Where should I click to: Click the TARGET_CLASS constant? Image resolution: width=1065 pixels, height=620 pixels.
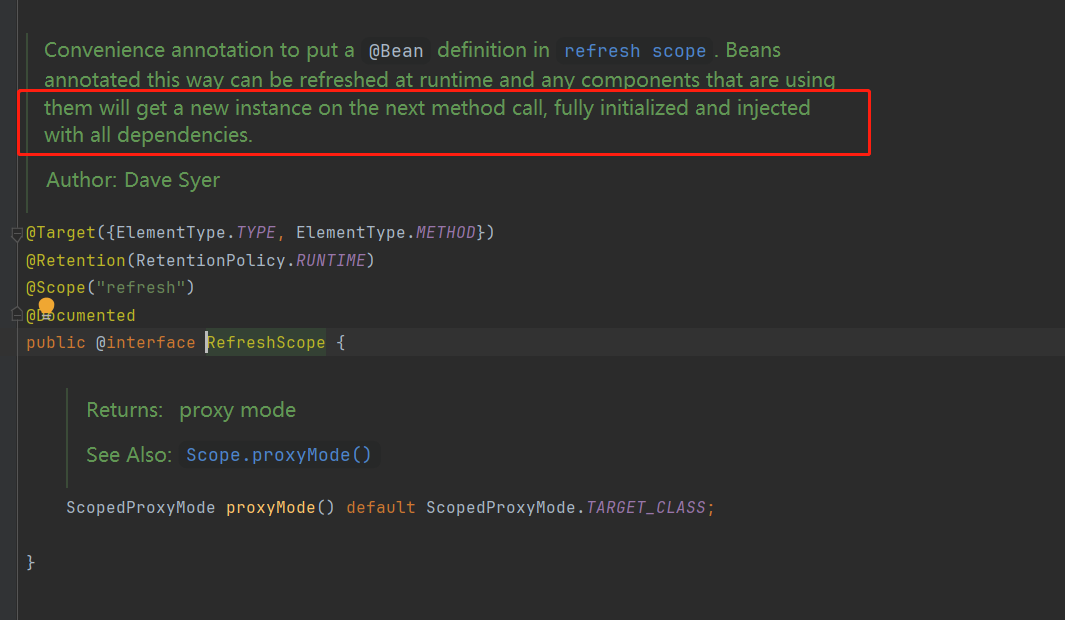coord(646,507)
